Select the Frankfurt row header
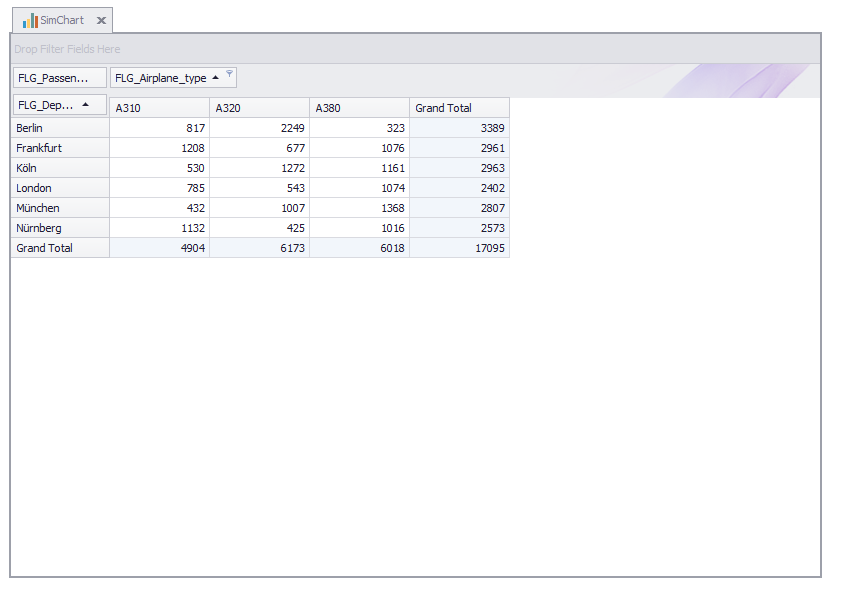Screen dimensions: 842x599 pos(60,148)
